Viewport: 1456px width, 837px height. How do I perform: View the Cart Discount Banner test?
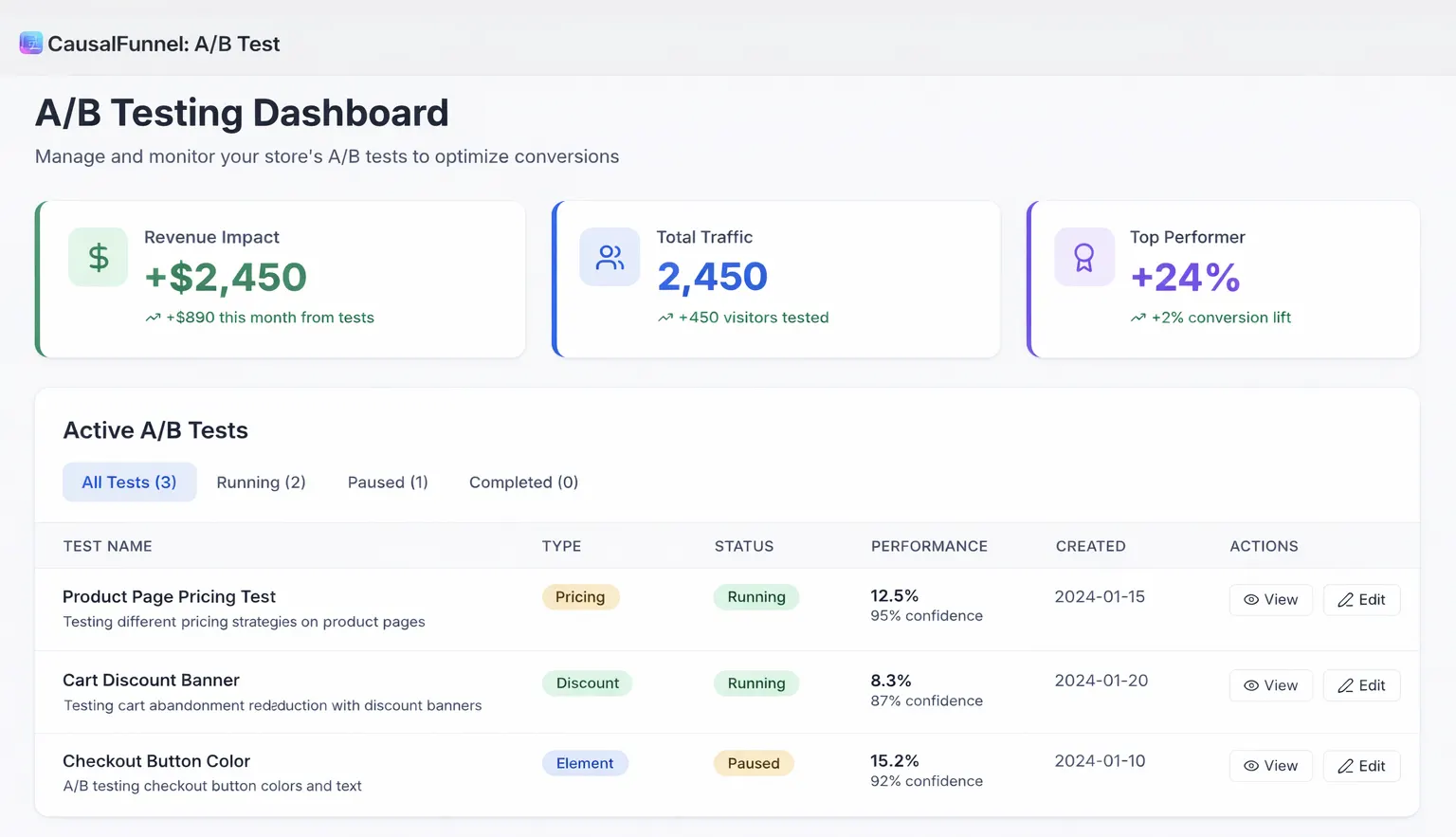coord(1270,685)
